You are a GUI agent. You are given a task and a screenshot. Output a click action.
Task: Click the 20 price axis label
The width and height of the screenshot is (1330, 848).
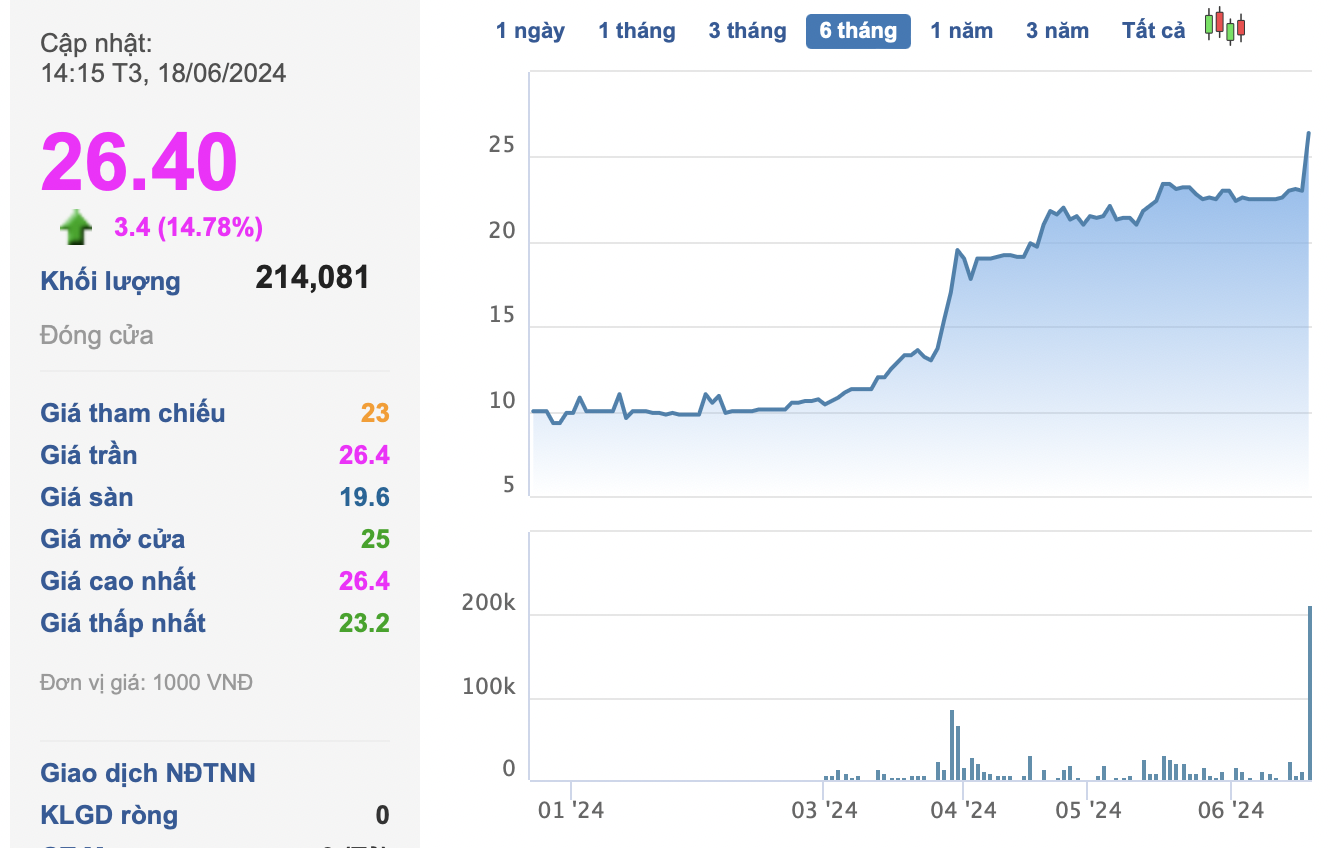pos(501,230)
